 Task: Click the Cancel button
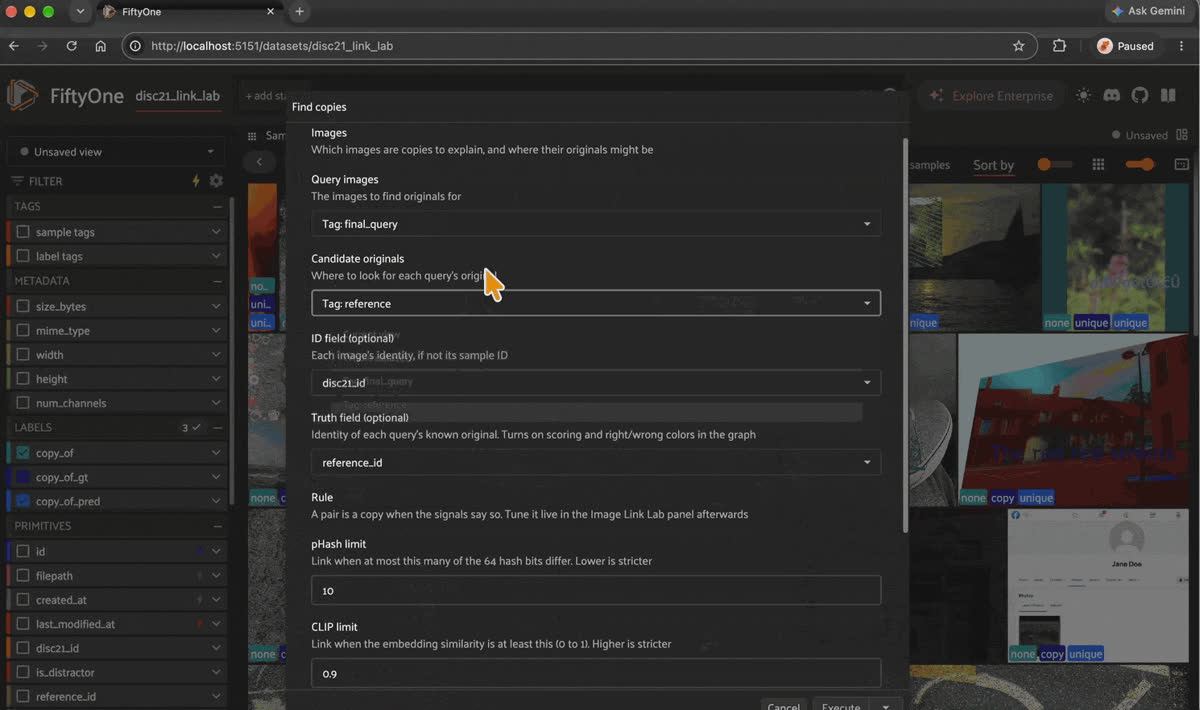(783, 706)
